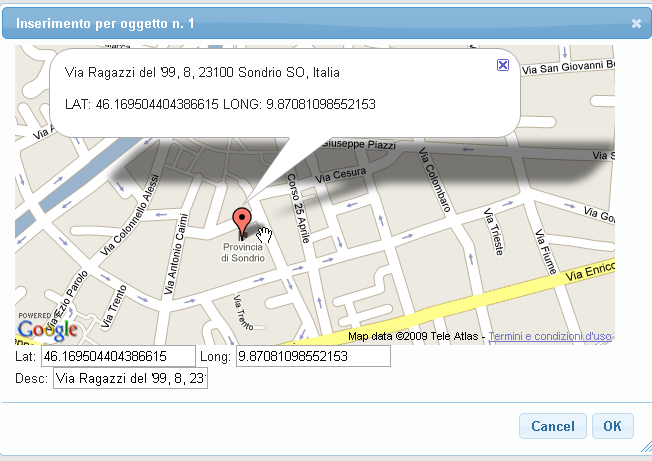Click 'Via San Giovanni' street label

(x=568, y=67)
